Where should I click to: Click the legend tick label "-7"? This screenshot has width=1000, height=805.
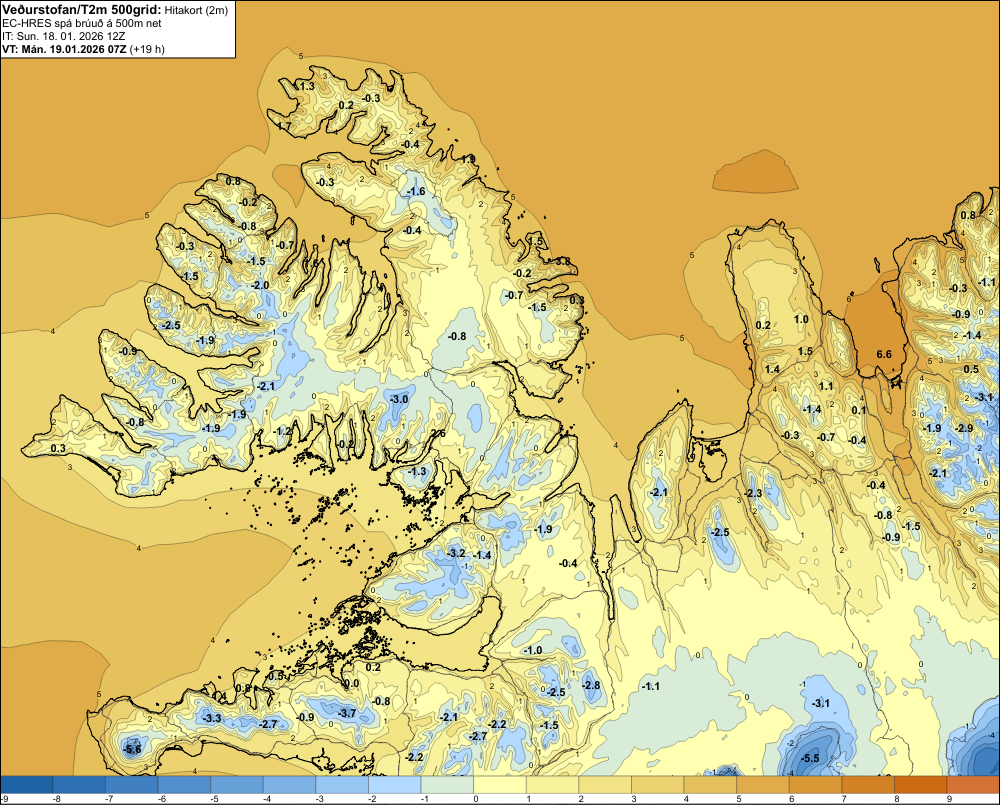[108, 799]
